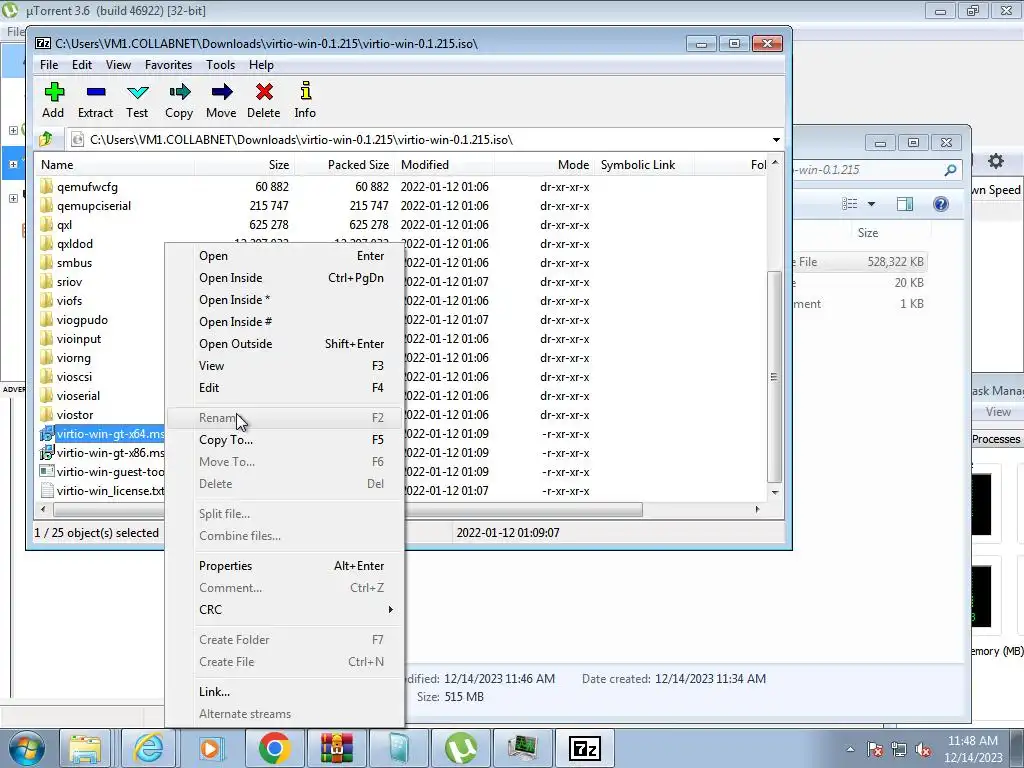Viewport: 1024px width, 768px height.
Task: Open the Windows Start button
Action: tap(27, 748)
